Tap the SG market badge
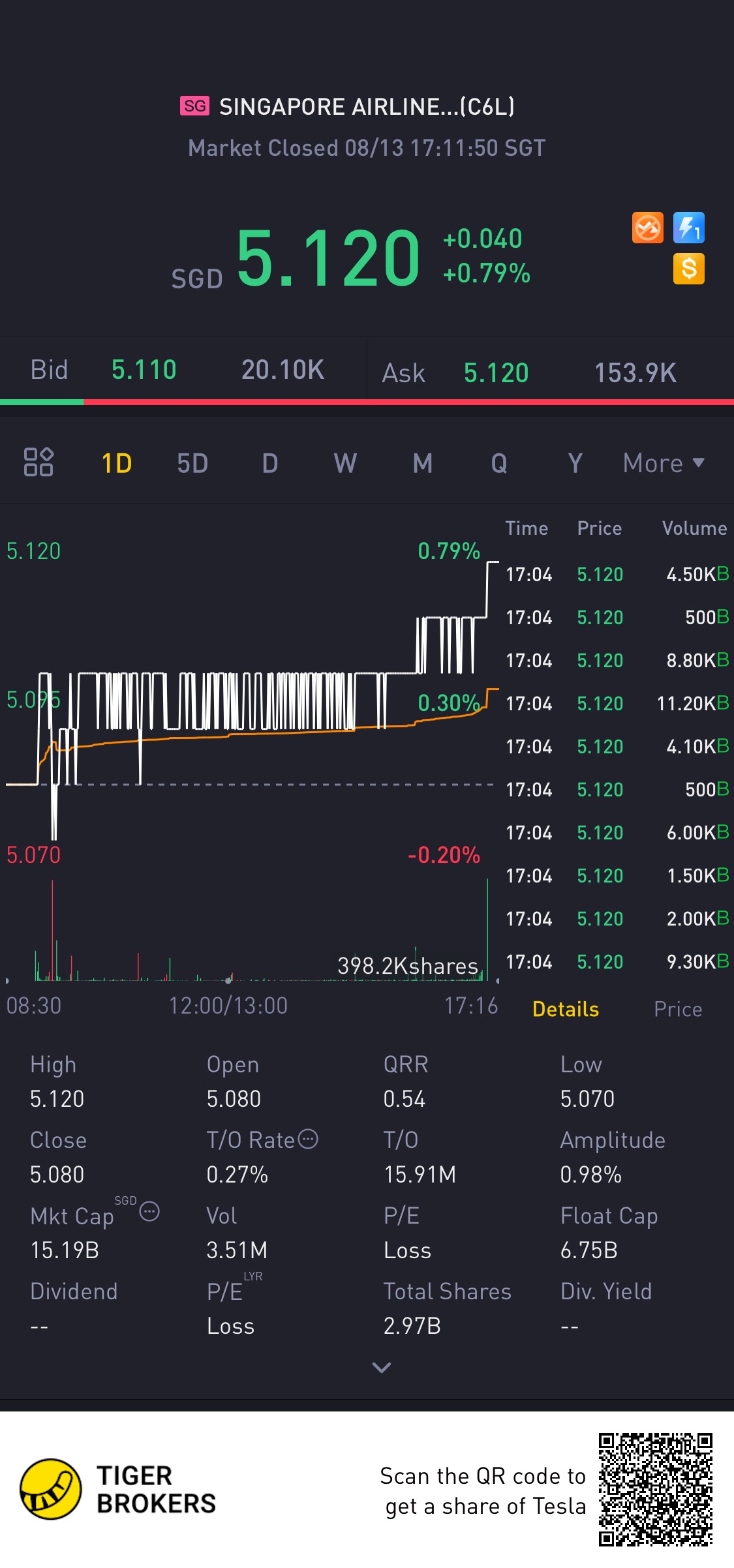Screen dimensions: 734x1568 point(194,106)
